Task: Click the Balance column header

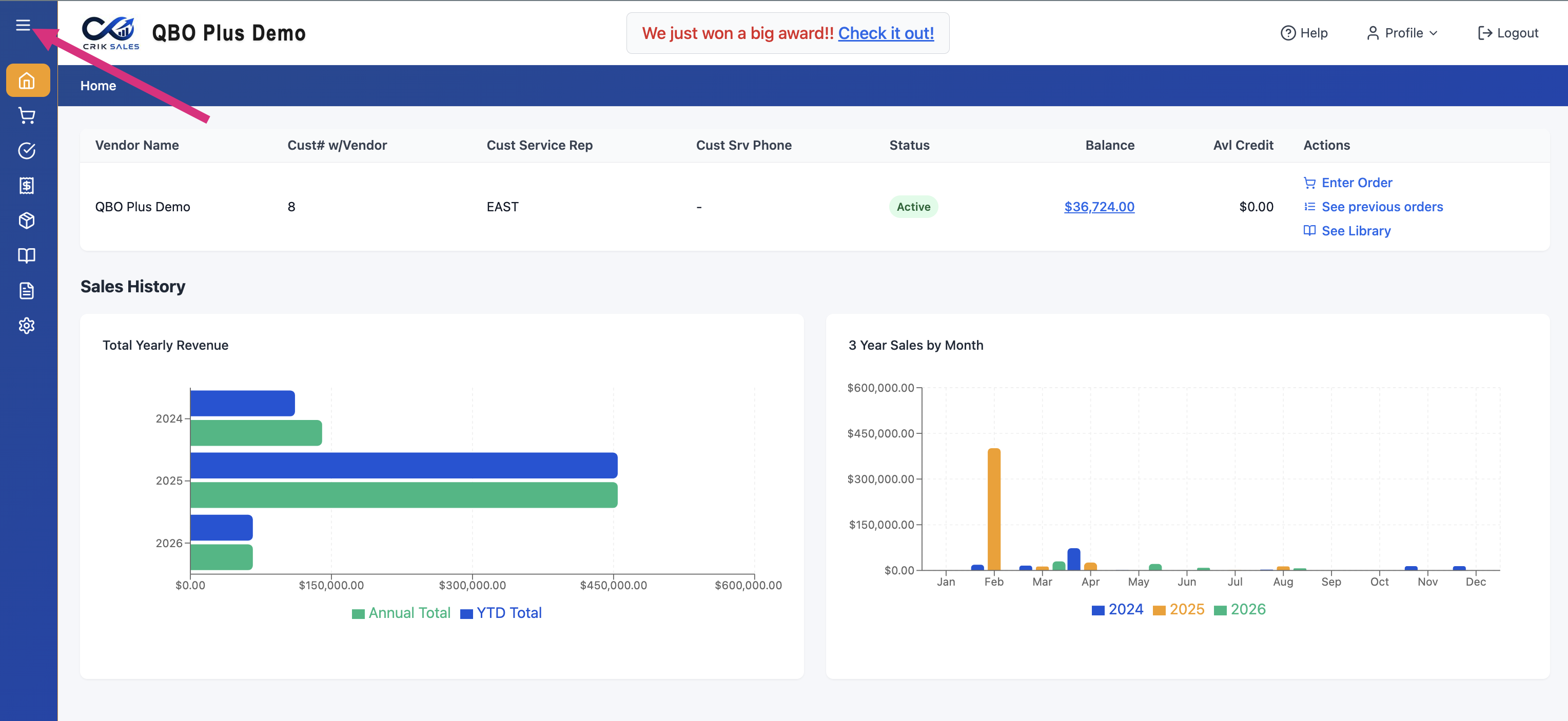Action: coord(1110,146)
